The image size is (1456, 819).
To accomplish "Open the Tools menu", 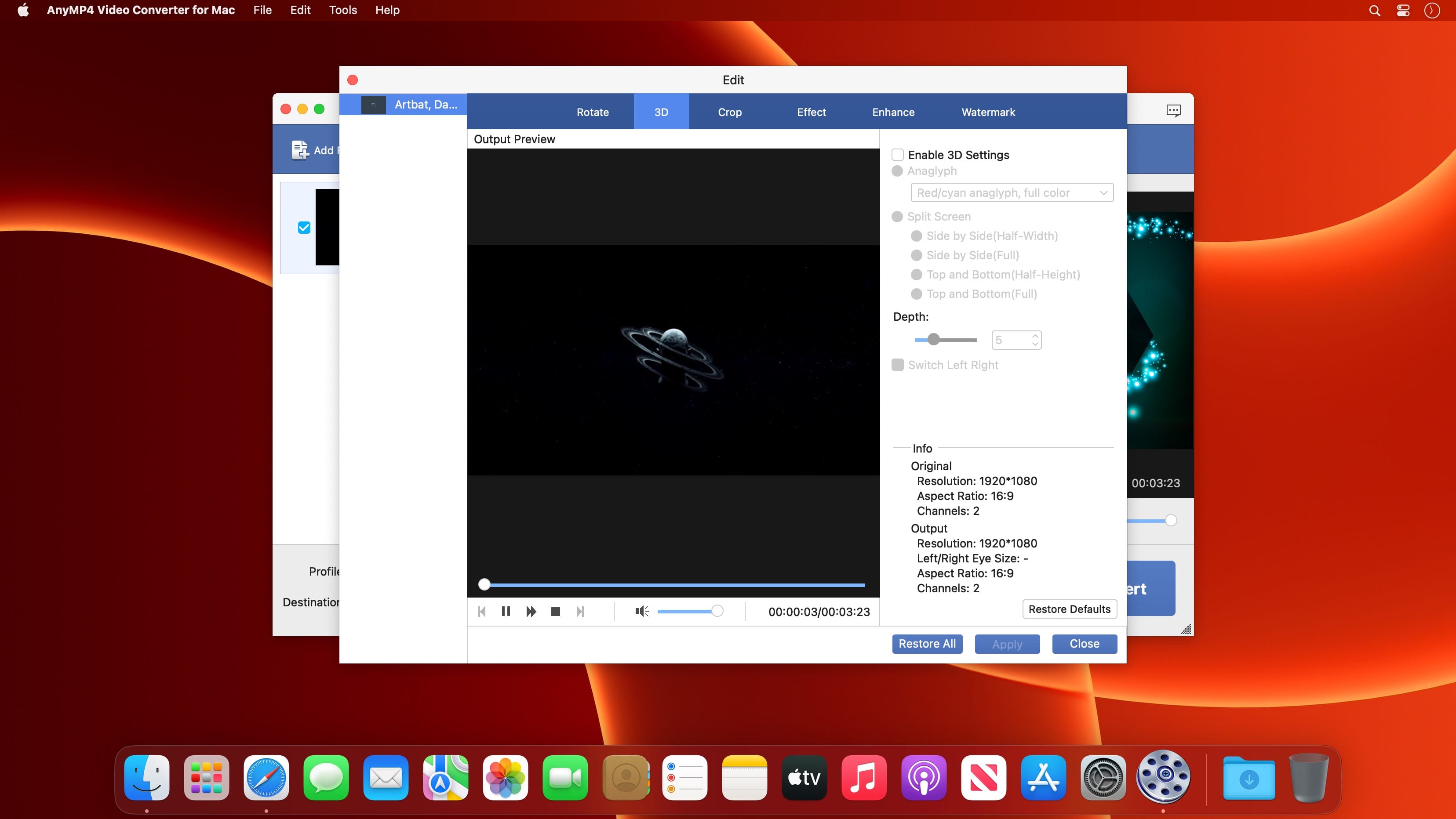I will (342, 10).
